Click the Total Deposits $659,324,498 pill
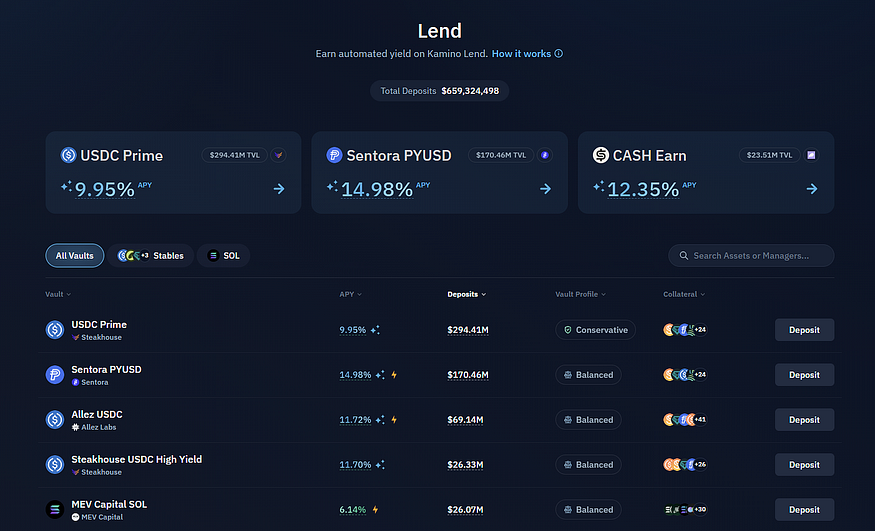 click(x=439, y=91)
